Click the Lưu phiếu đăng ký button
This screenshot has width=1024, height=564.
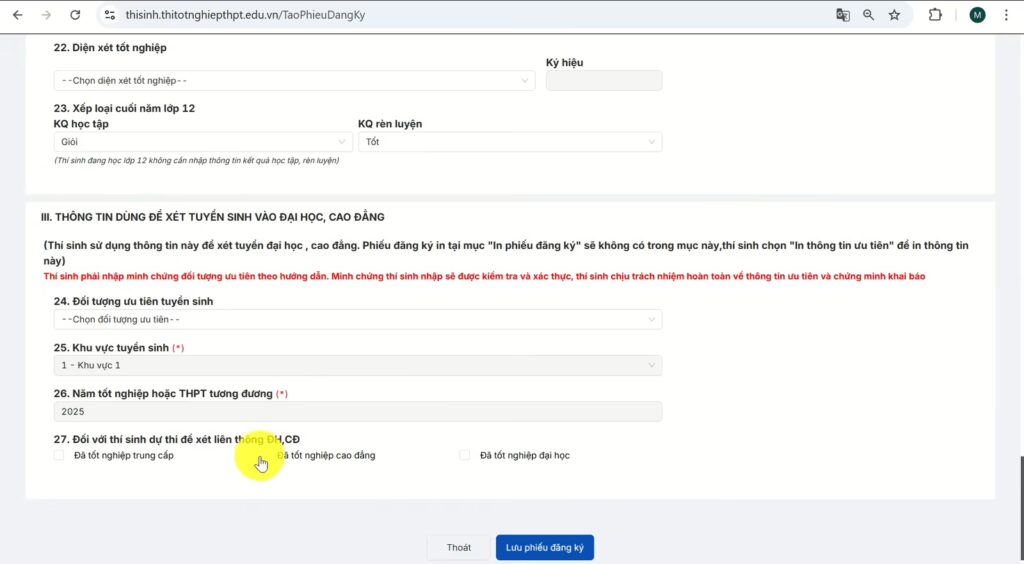[545, 547]
